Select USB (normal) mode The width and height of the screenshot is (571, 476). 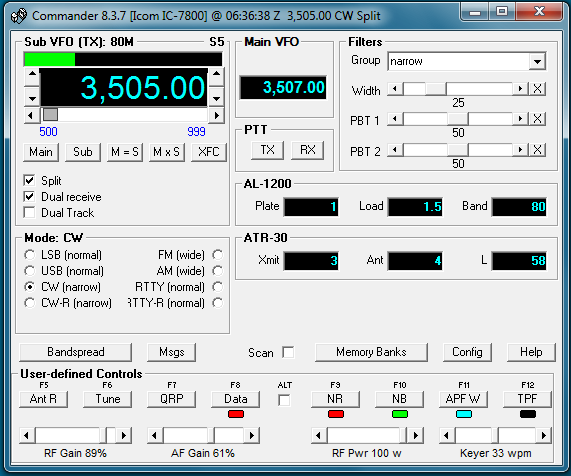(29, 271)
